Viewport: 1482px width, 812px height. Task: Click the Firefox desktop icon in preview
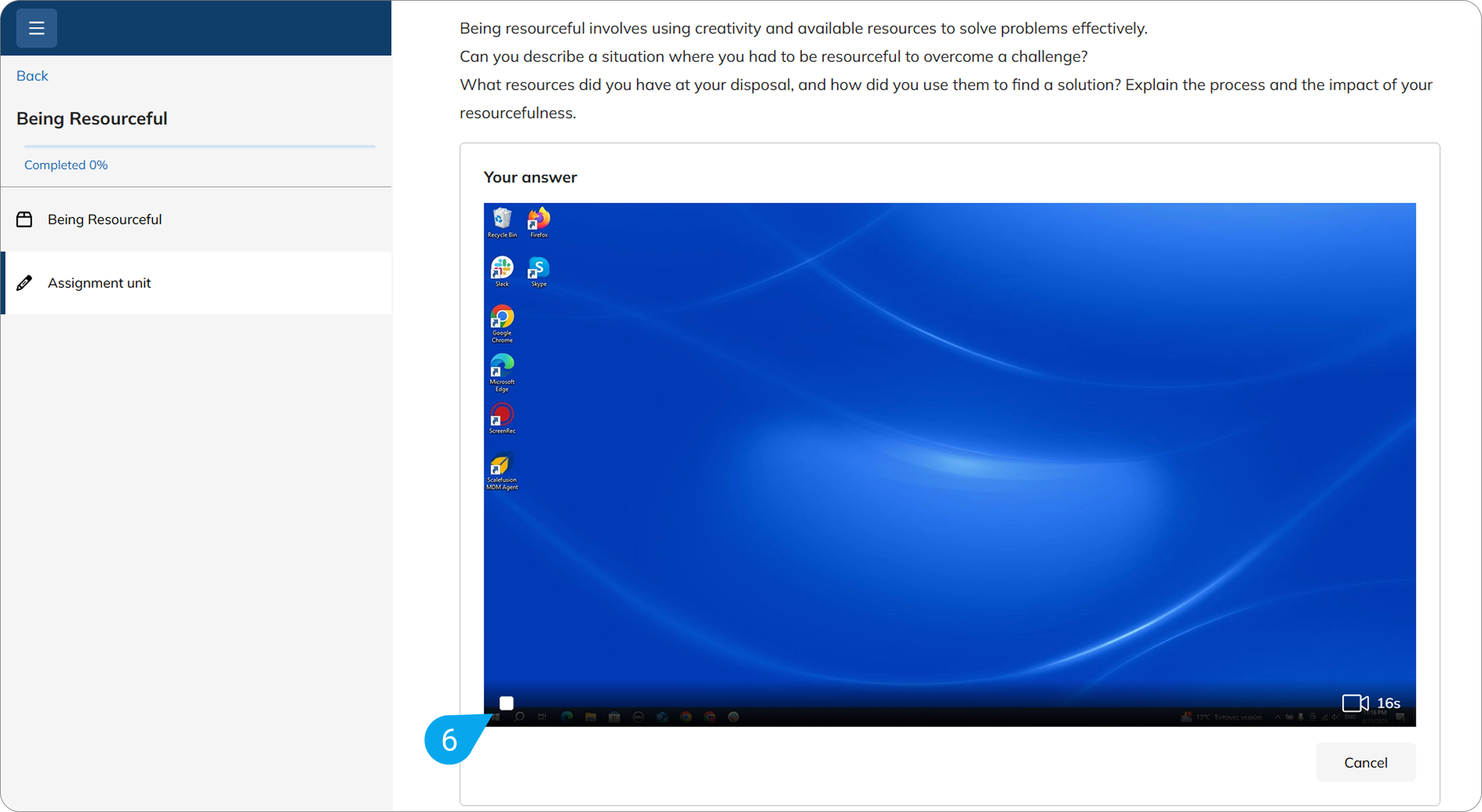click(539, 223)
